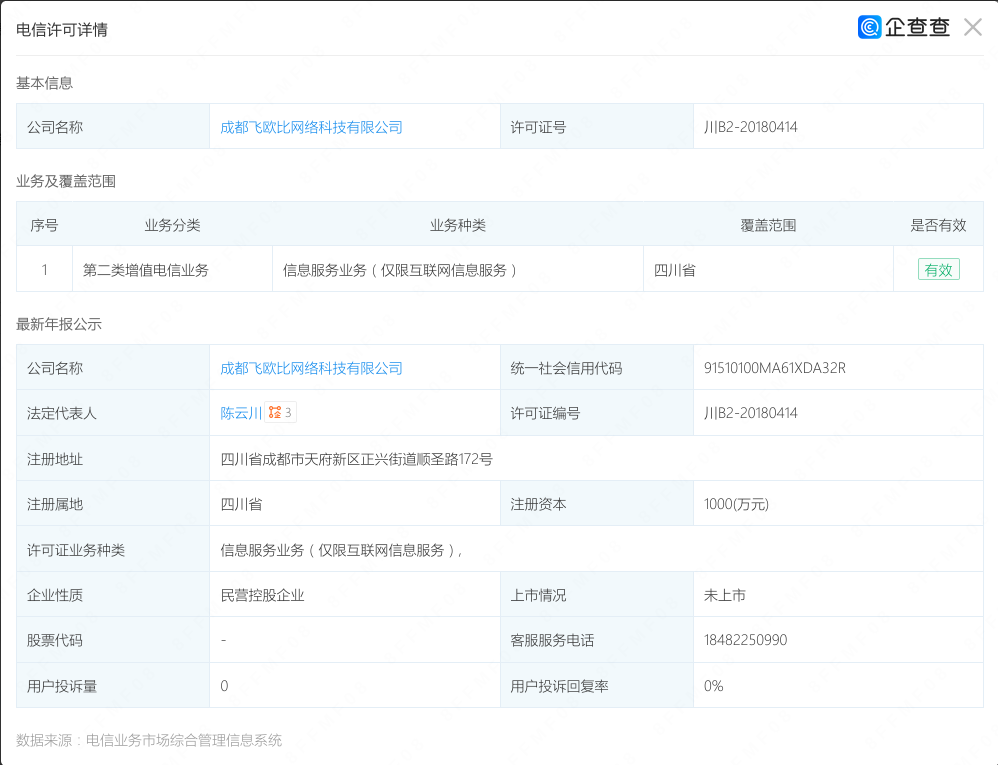Open company link in 基本信息 section

pos(311,127)
